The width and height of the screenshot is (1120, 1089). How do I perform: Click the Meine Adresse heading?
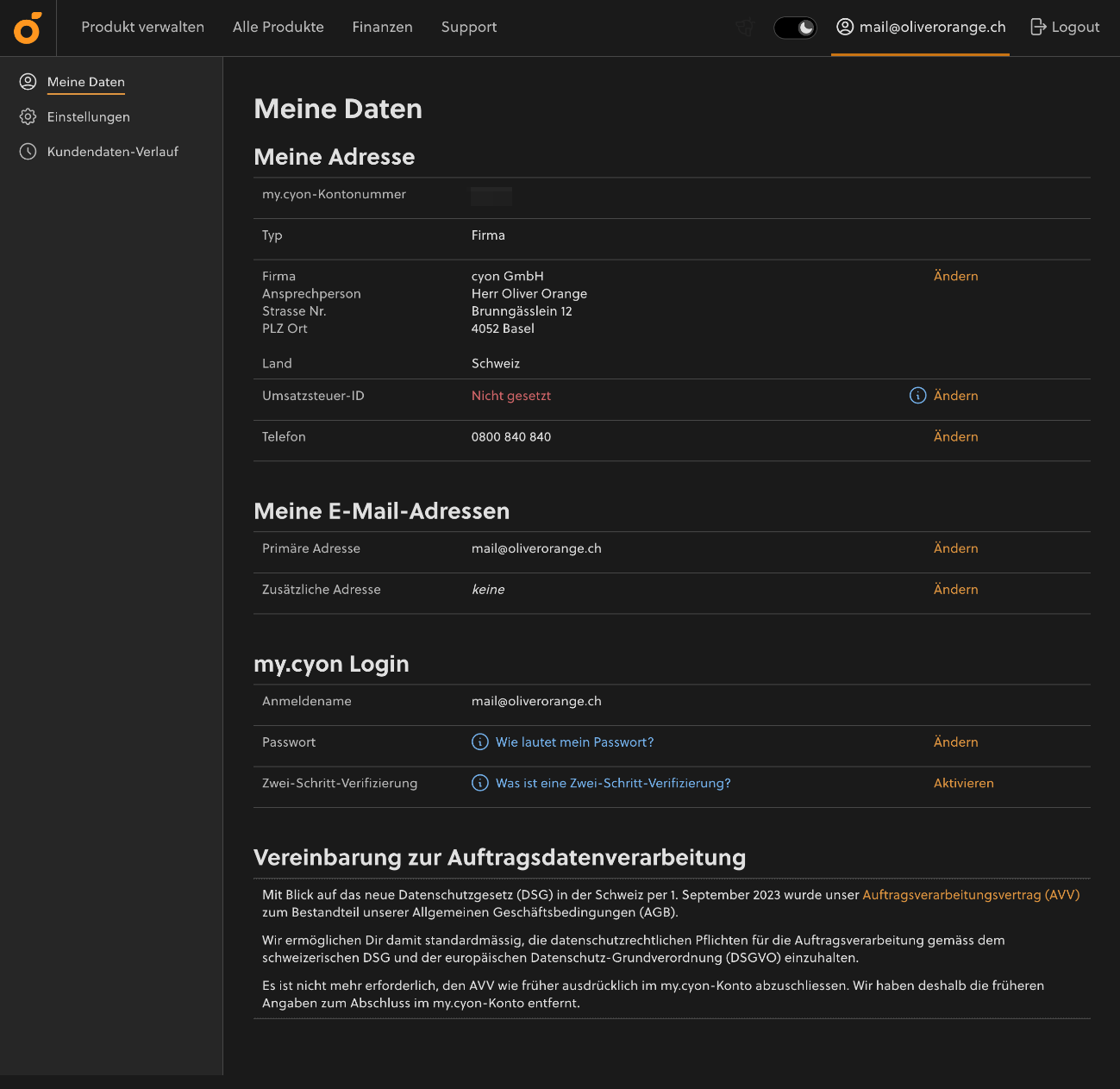coord(335,157)
